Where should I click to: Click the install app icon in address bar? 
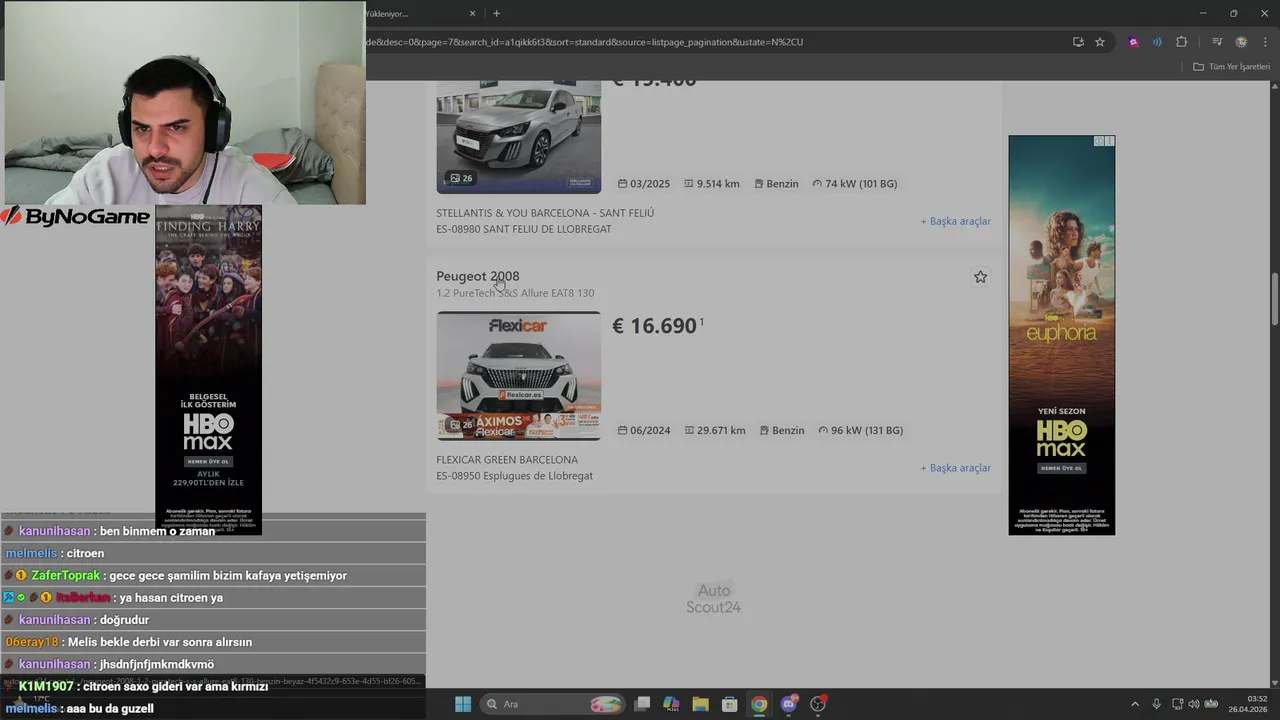(1078, 42)
